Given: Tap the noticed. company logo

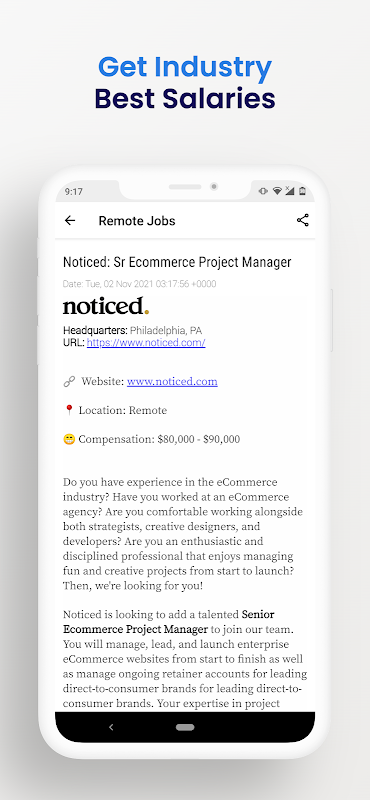Looking at the screenshot, I should coord(106,306).
